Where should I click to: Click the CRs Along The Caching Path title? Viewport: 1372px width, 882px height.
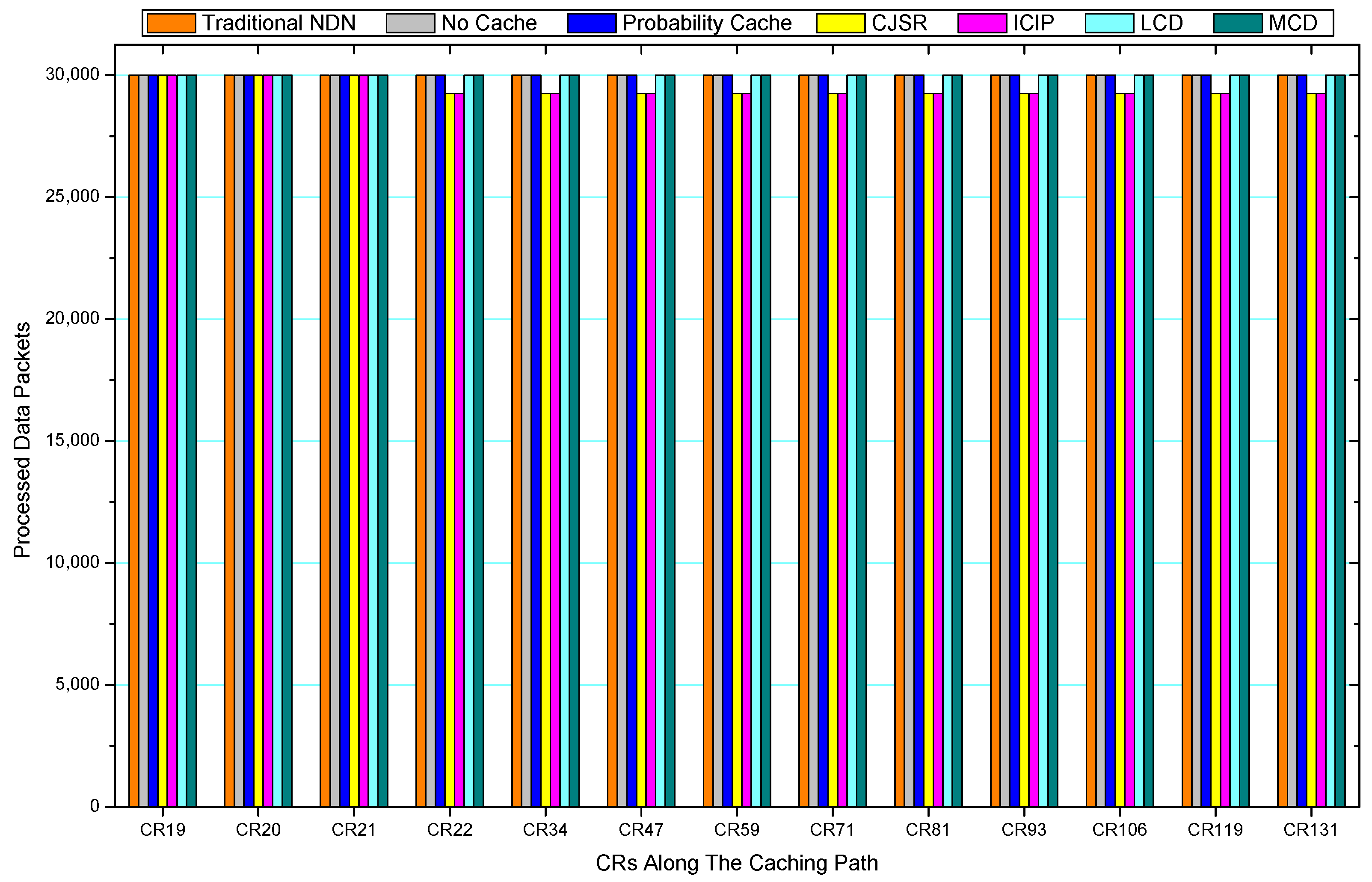[x=736, y=862]
